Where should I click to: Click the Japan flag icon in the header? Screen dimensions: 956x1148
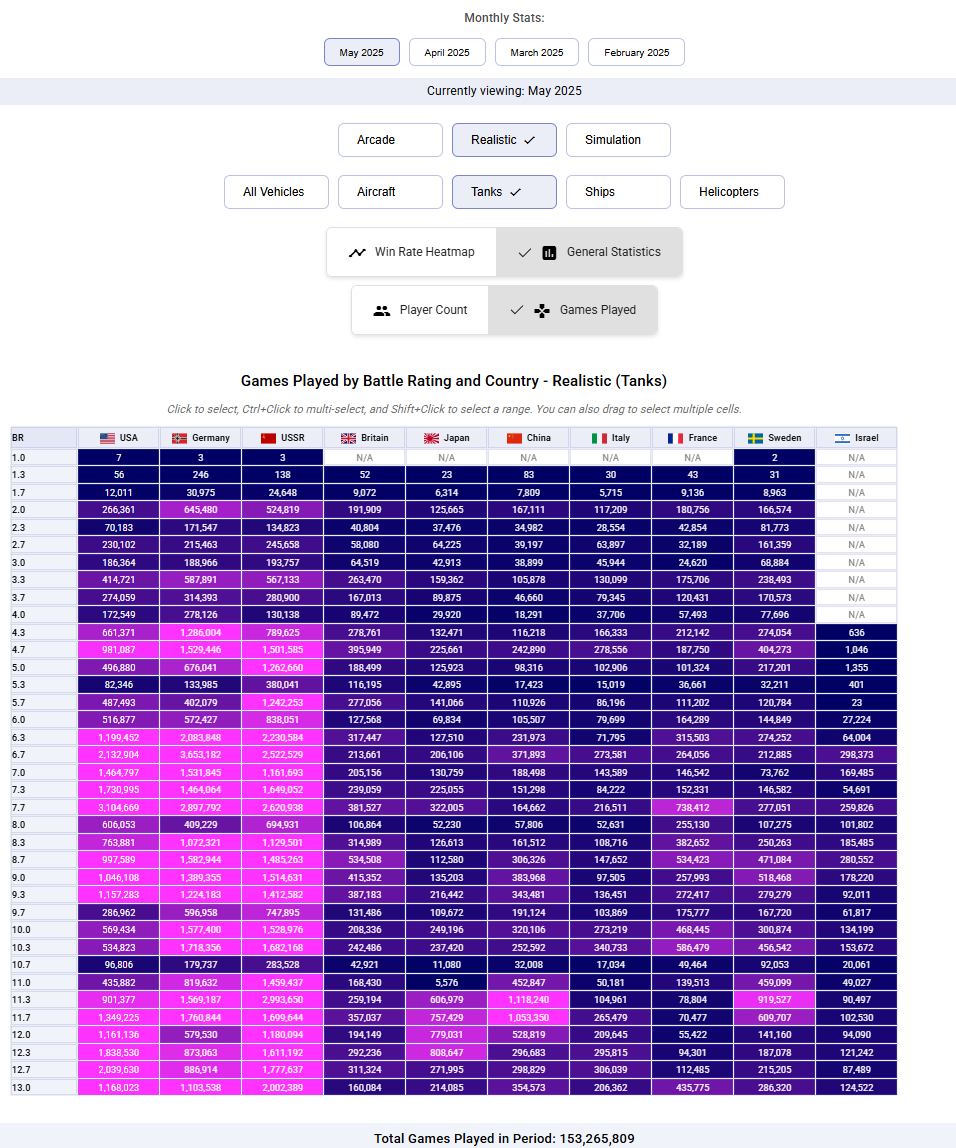(431, 438)
